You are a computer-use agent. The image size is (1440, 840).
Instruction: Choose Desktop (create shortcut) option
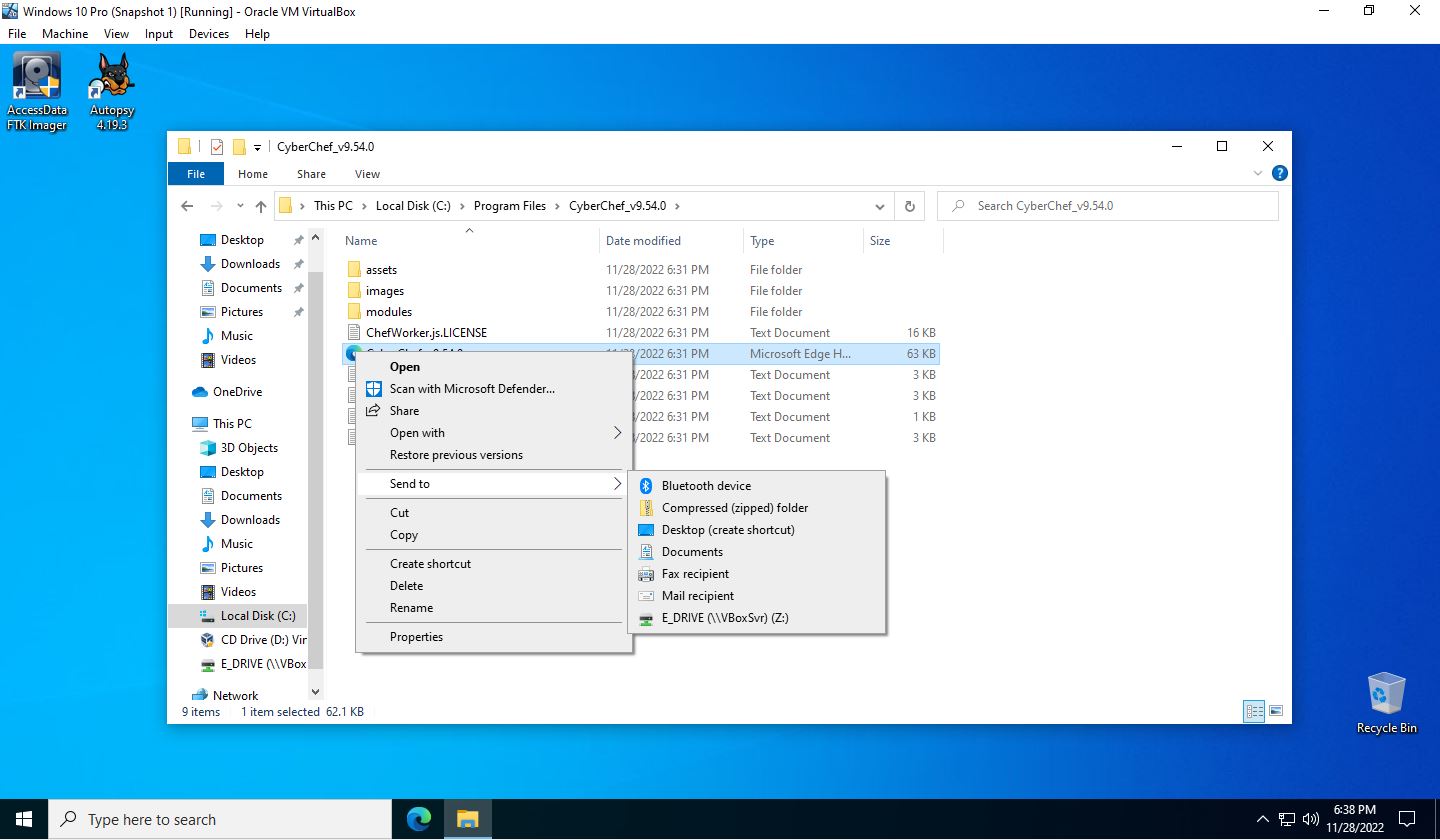click(757, 530)
